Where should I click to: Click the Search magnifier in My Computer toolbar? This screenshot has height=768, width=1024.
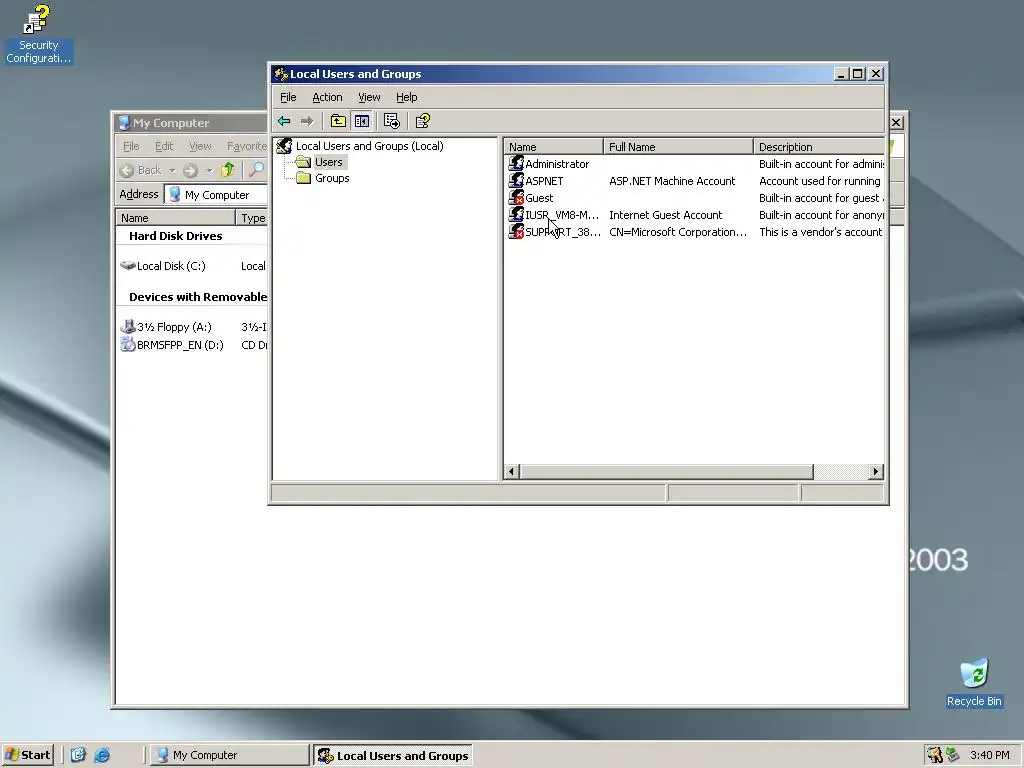257,170
